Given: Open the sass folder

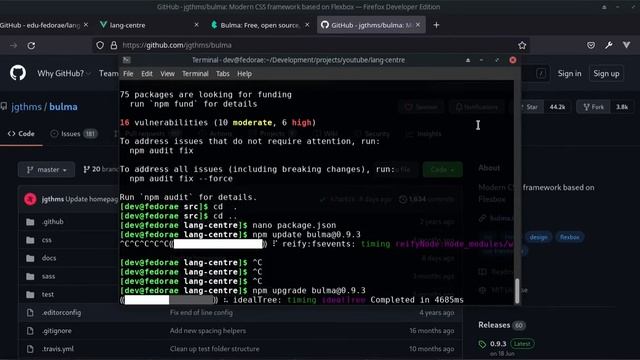Looking at the screenshot, I should tap(48, 276).
